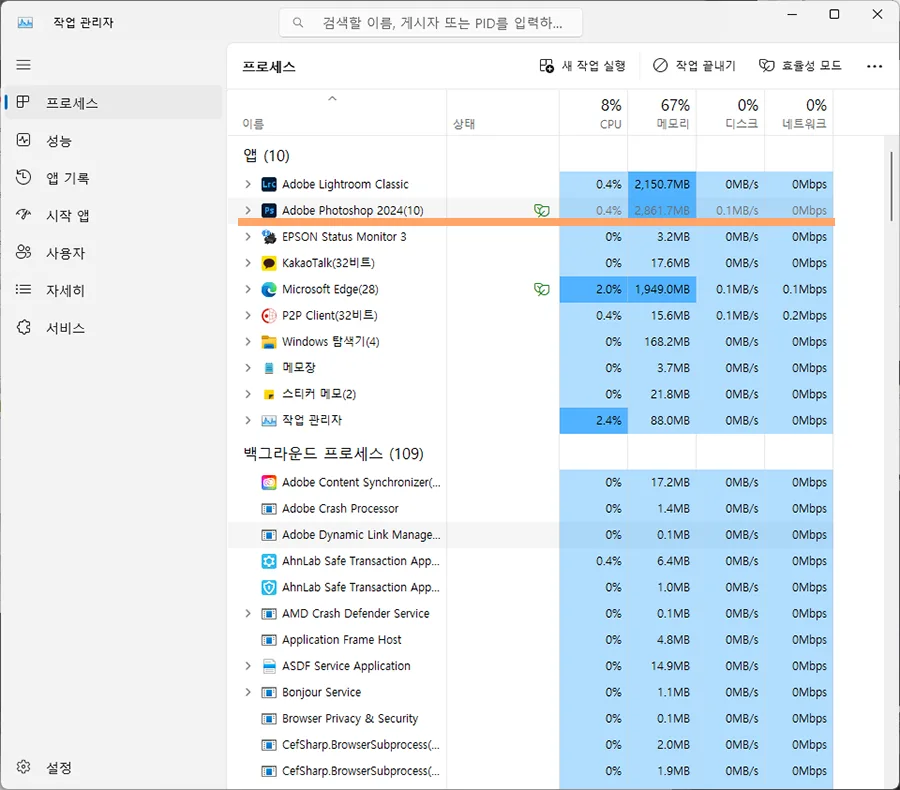Click the efficiency leaf badge on Adobe Photoshop 2024
This screenshot has height=790, width=900.
[541, 210]
